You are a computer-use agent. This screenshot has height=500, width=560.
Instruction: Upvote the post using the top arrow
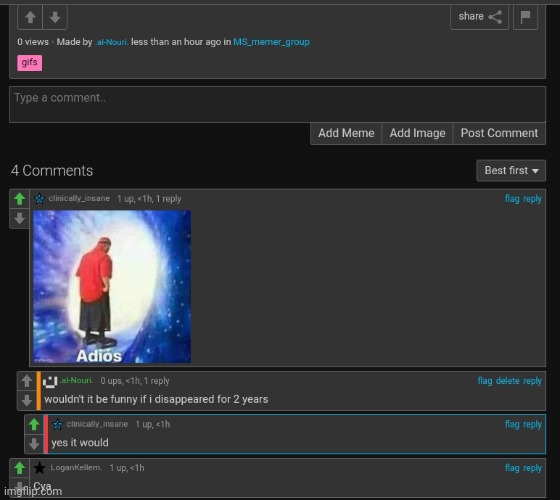pos(30,17)
